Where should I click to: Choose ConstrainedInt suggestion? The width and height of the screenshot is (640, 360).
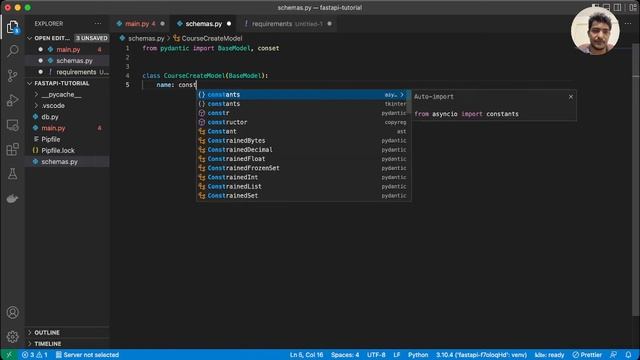pos(302,177)
